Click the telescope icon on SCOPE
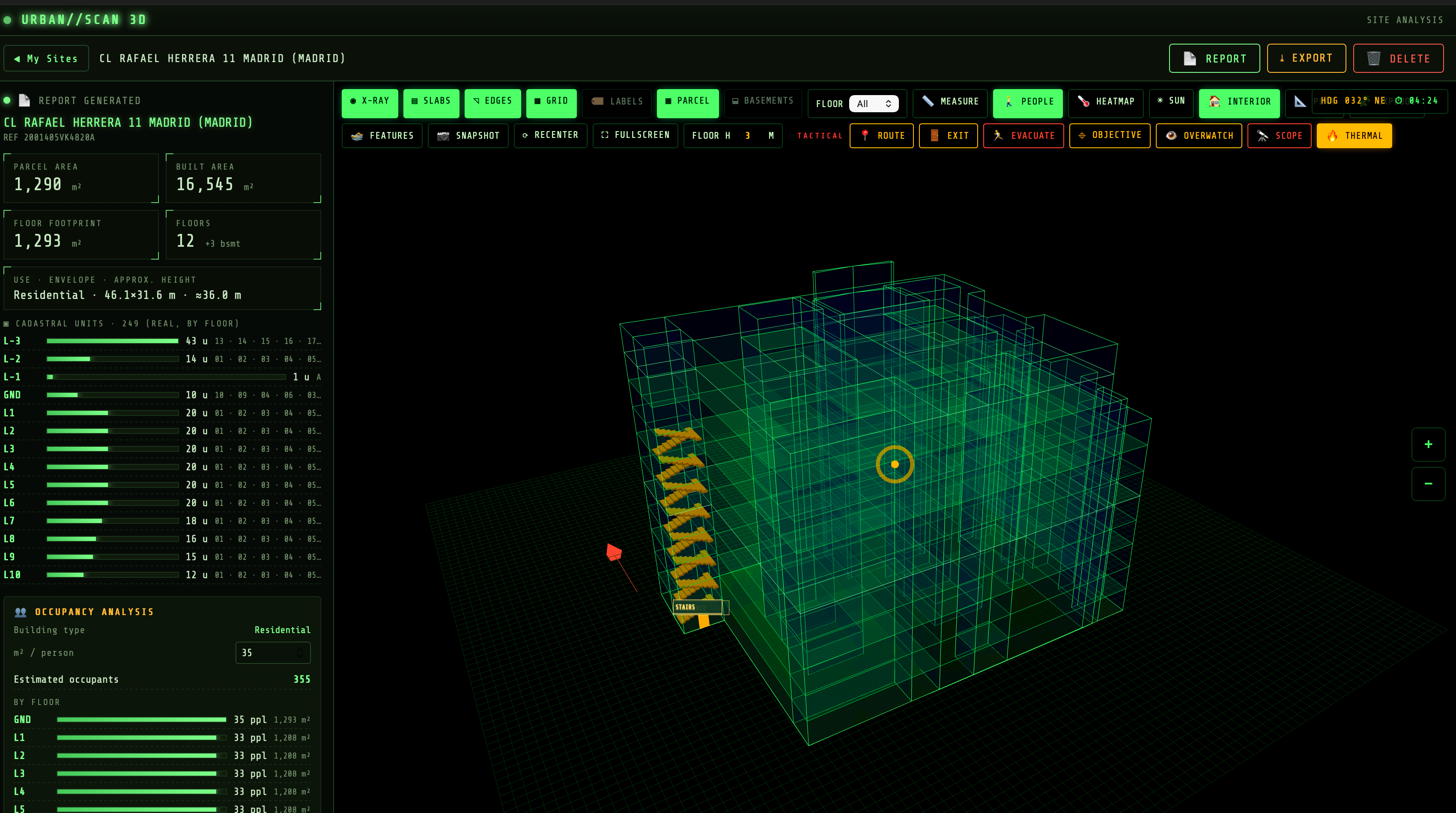Viewport: 1456px width, 813px height. (1263, 136)
